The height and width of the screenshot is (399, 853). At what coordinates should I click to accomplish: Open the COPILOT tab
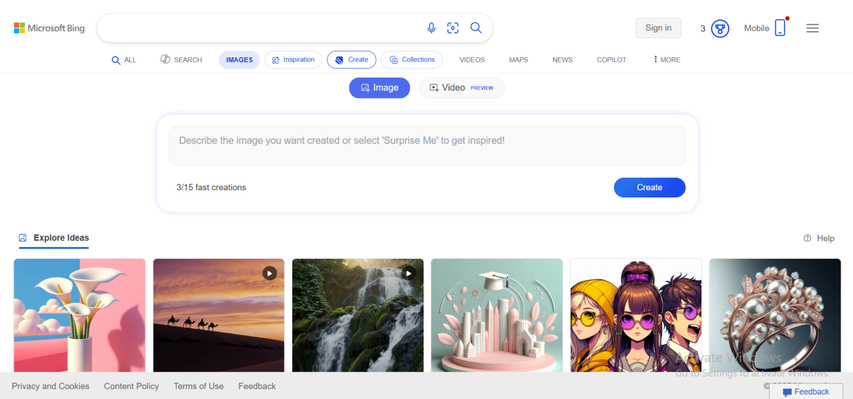(611, 60)
